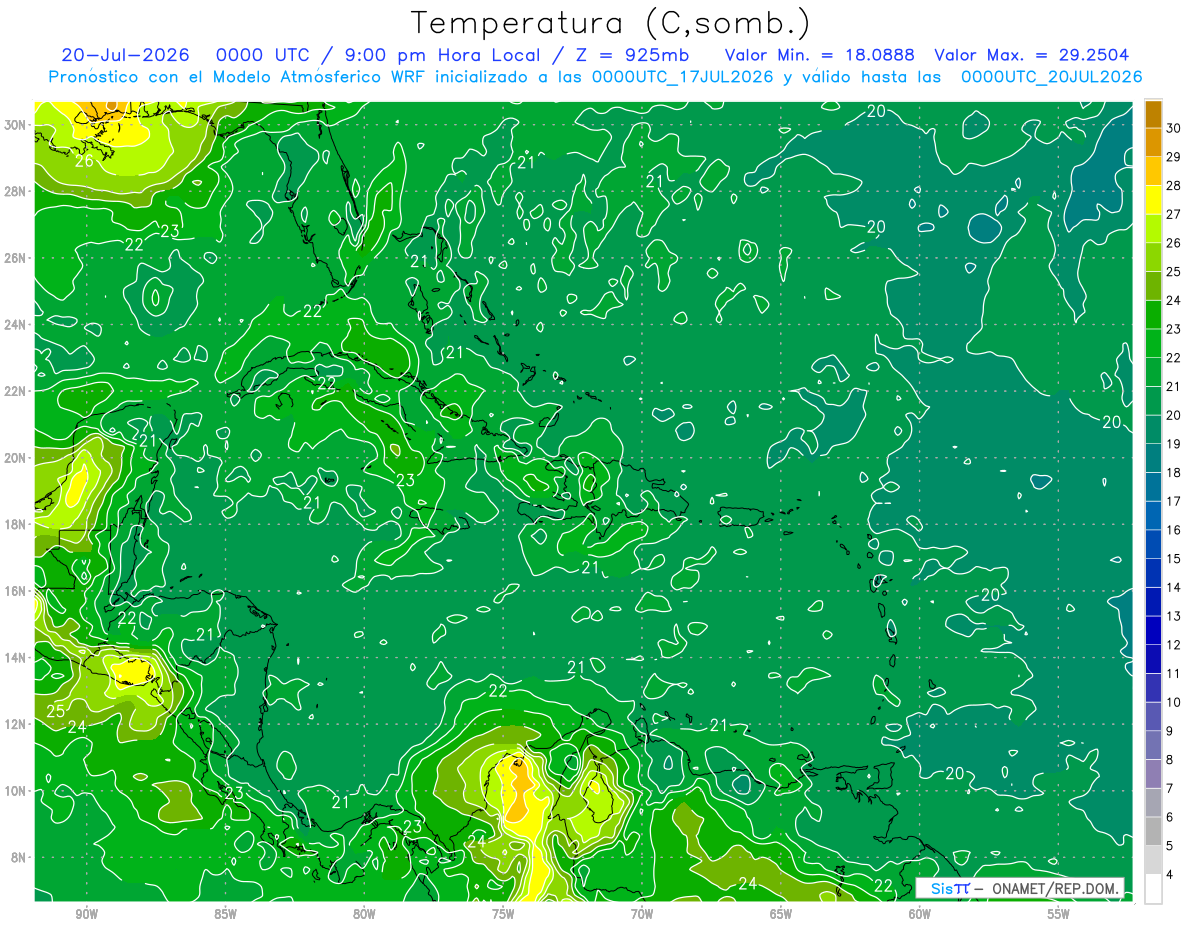Viewport: 1200px width, 927px height.
Task: Click the legend value 12
Action: click(1174, 645)
